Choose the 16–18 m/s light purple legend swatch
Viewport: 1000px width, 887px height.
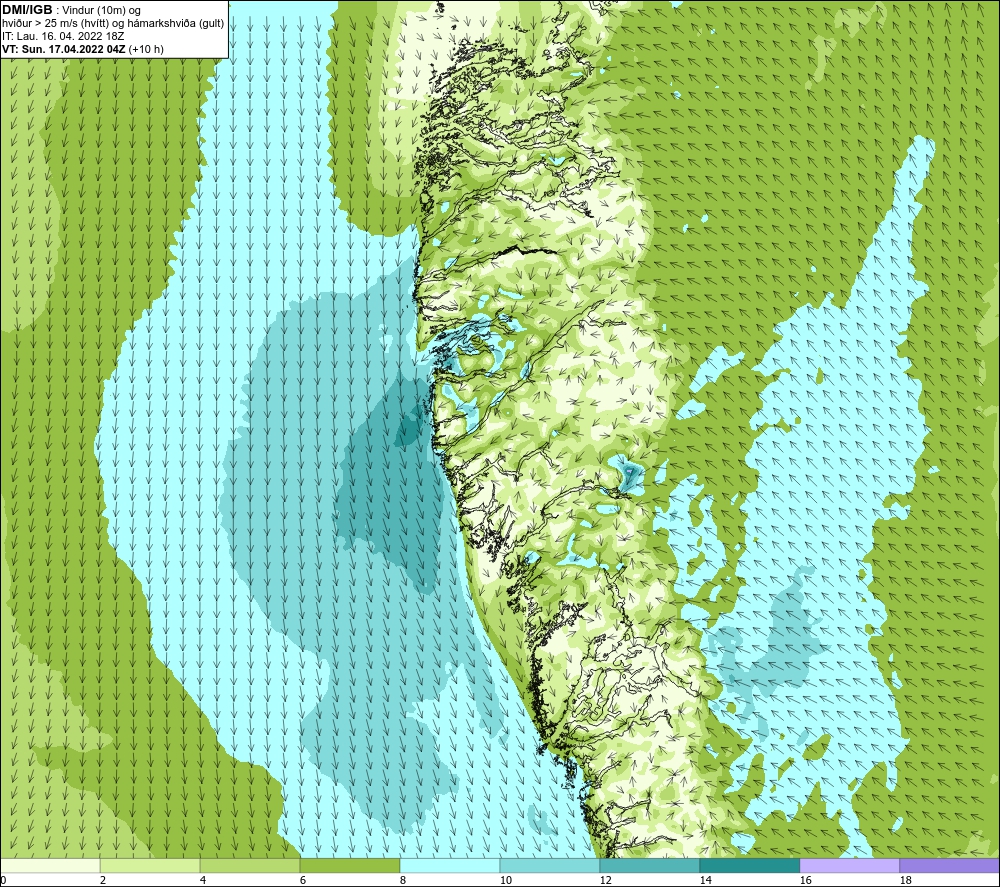[x=849, y=865]
